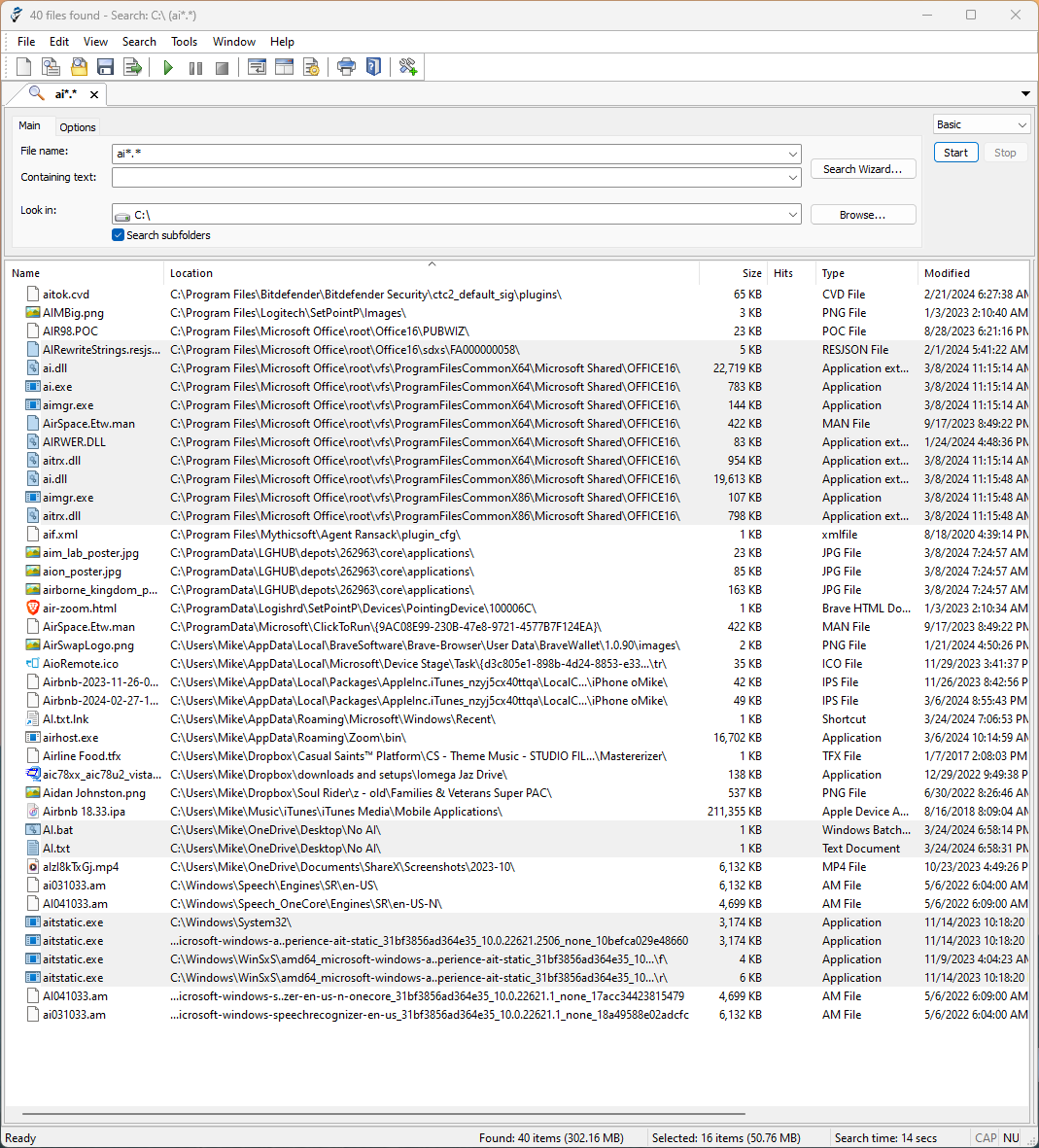Open the Basic mode dropdown
Viewport: 1039px width, 1148px height.
point(1021,125)
